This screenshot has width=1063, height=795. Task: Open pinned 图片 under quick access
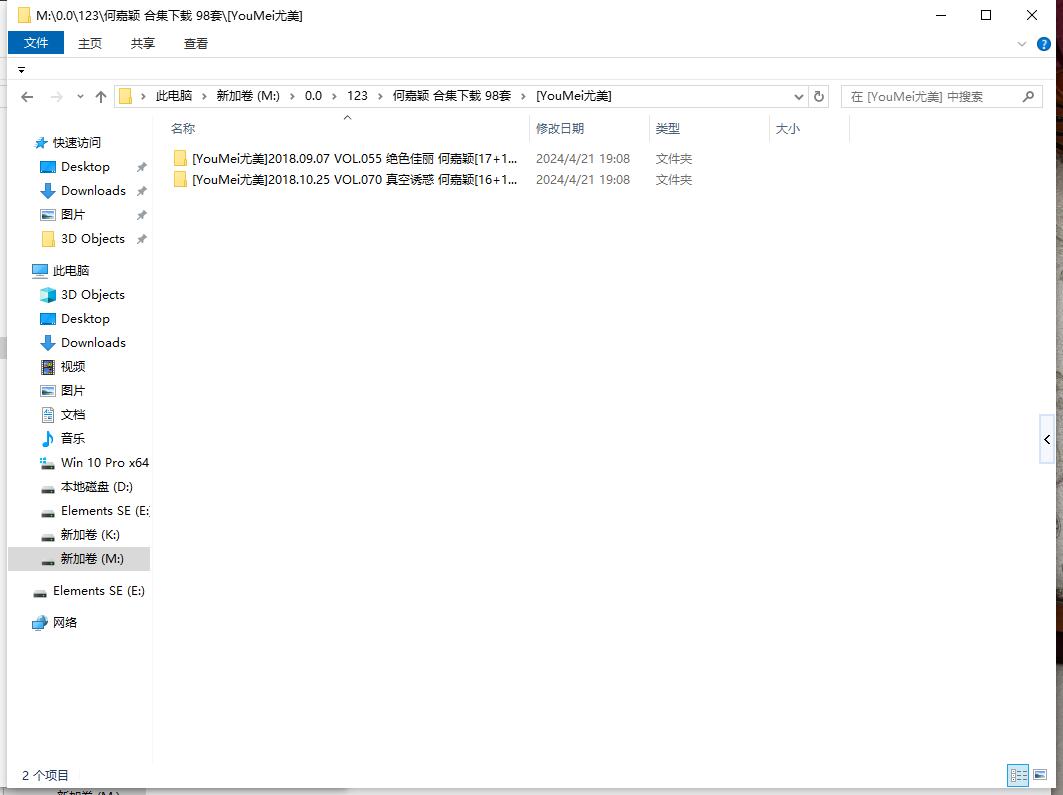(x=73, y=215)
